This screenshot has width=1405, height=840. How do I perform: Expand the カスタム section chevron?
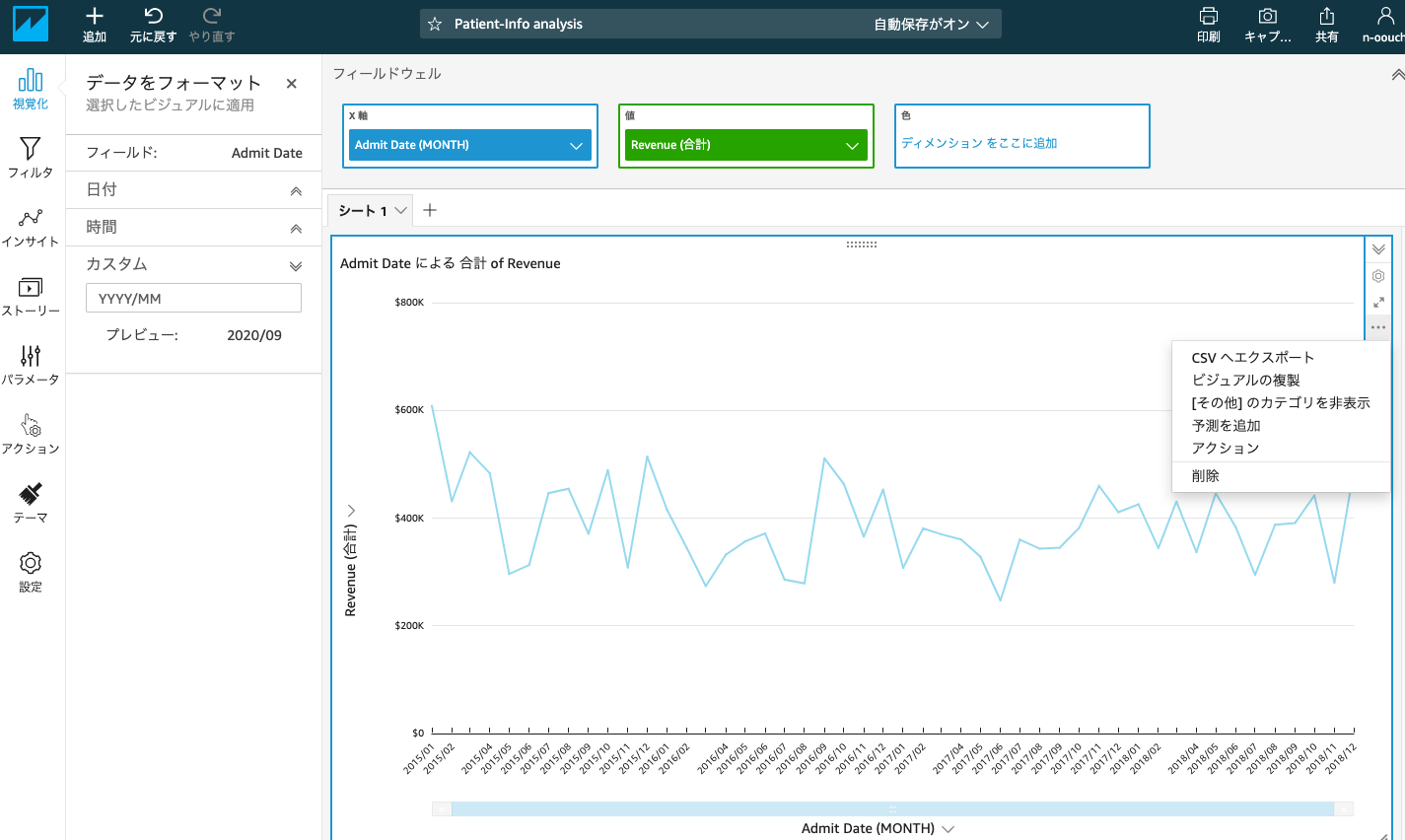(x=296, y=266)
